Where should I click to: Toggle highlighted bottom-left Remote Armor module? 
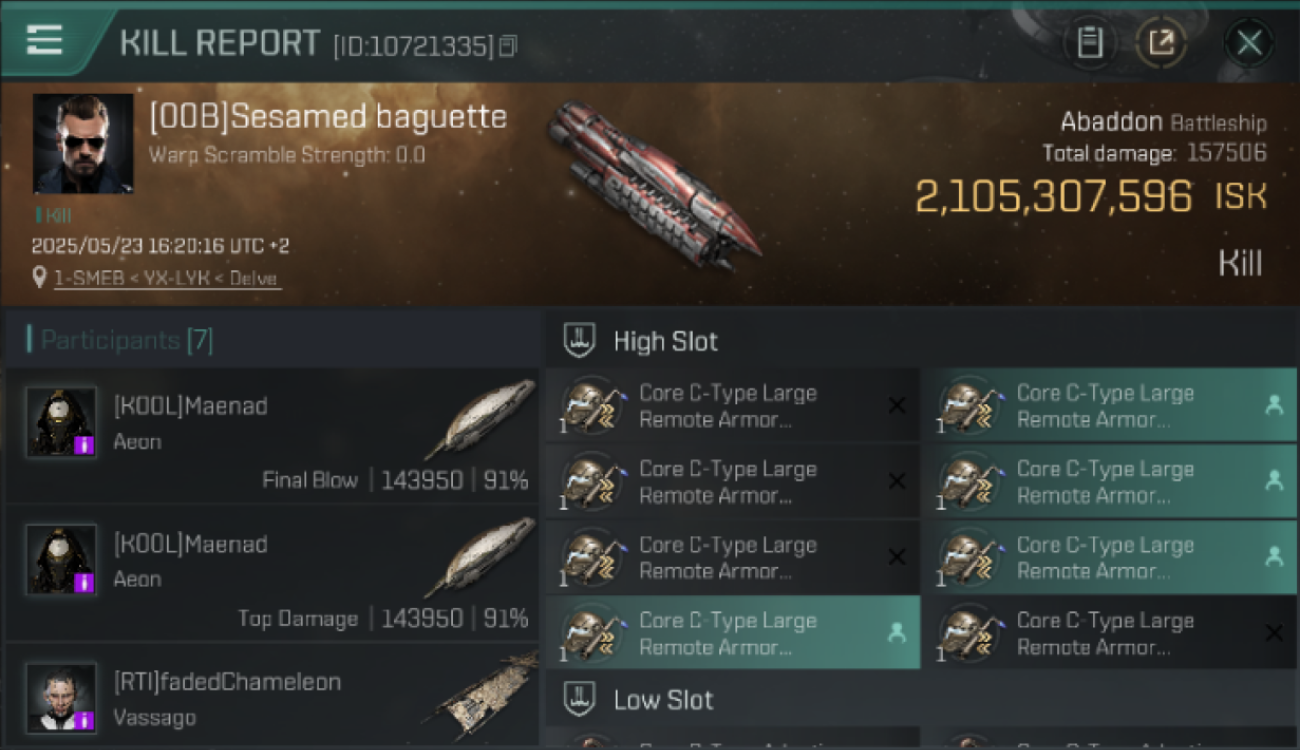(x=732, y=633)
